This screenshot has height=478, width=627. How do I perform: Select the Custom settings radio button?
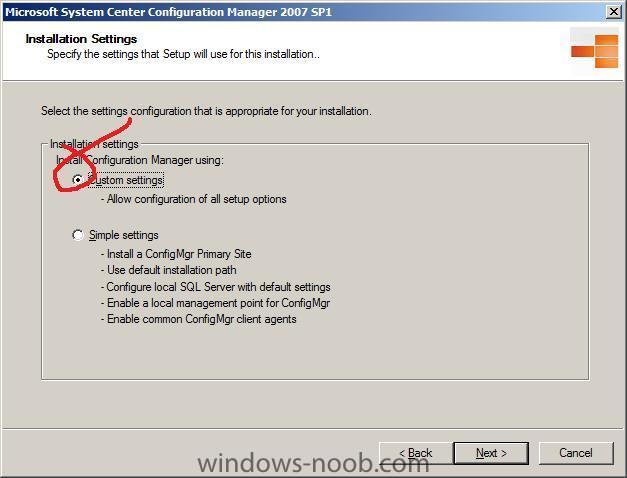coord(78,180)
